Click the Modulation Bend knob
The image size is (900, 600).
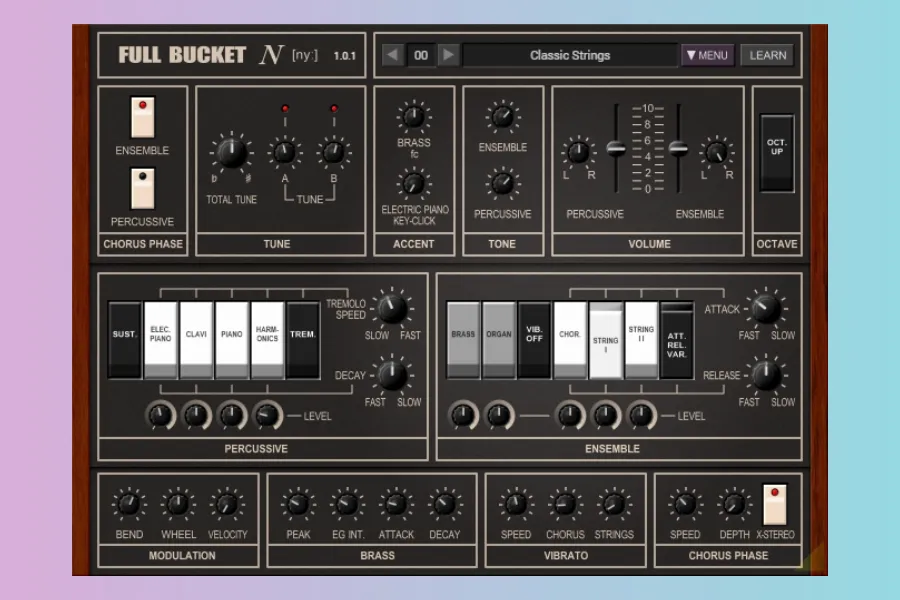point(129,505)
